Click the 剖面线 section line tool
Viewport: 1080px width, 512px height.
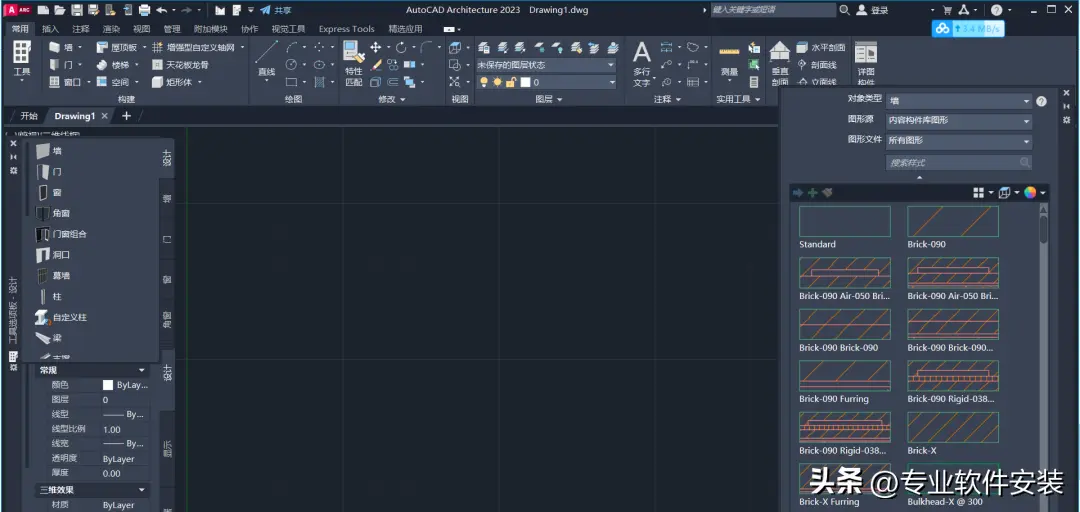coord(817,65)
